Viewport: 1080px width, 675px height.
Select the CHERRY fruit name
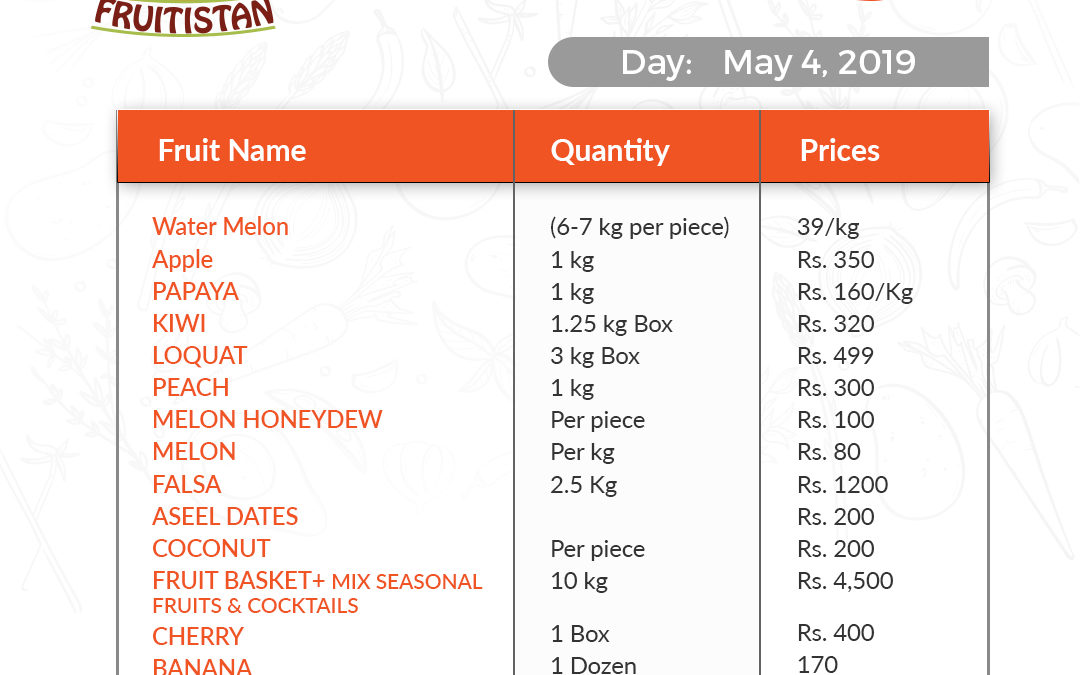(198, 636)
